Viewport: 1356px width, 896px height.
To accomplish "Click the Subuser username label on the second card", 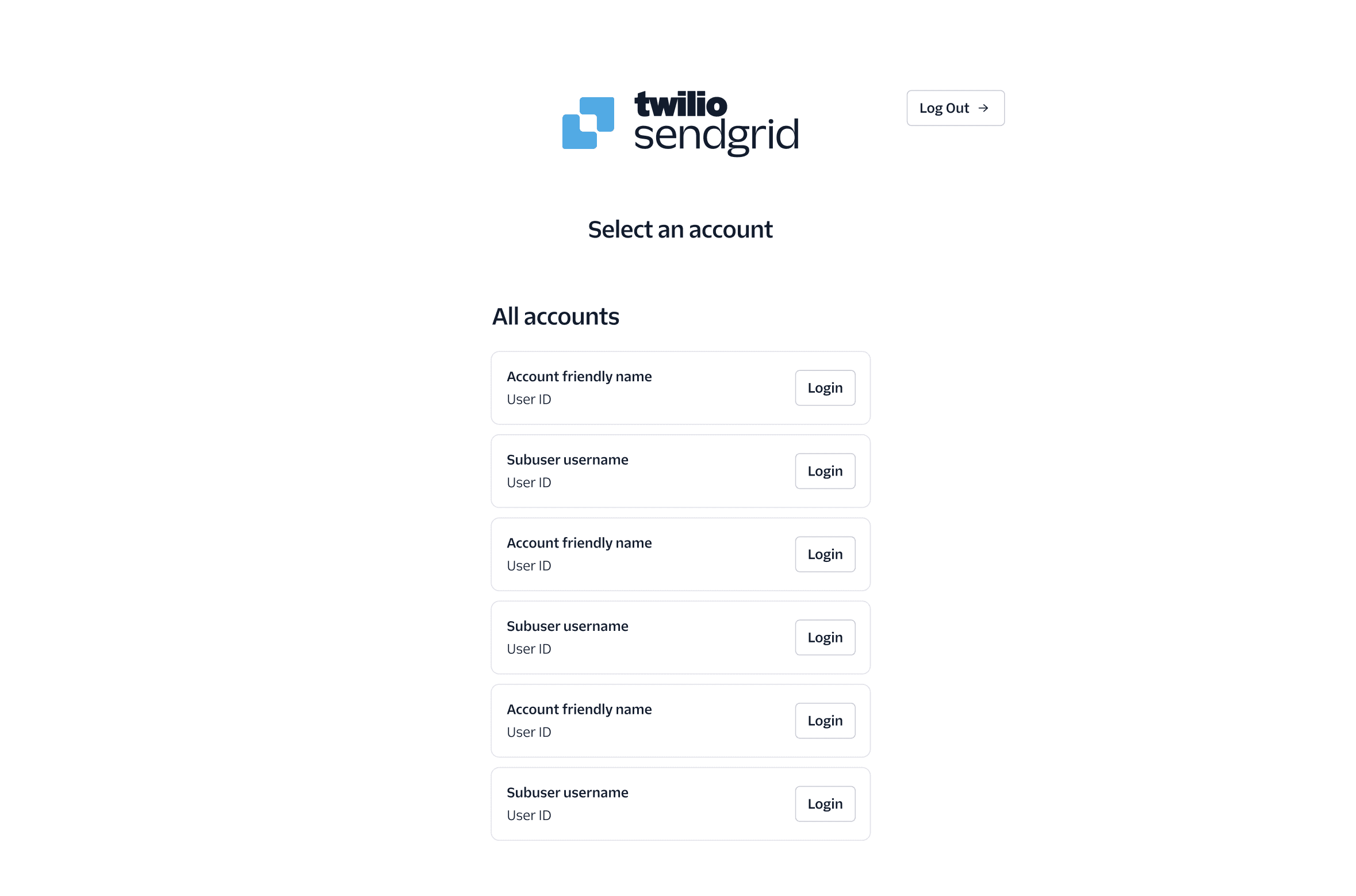I will [567, 460].
